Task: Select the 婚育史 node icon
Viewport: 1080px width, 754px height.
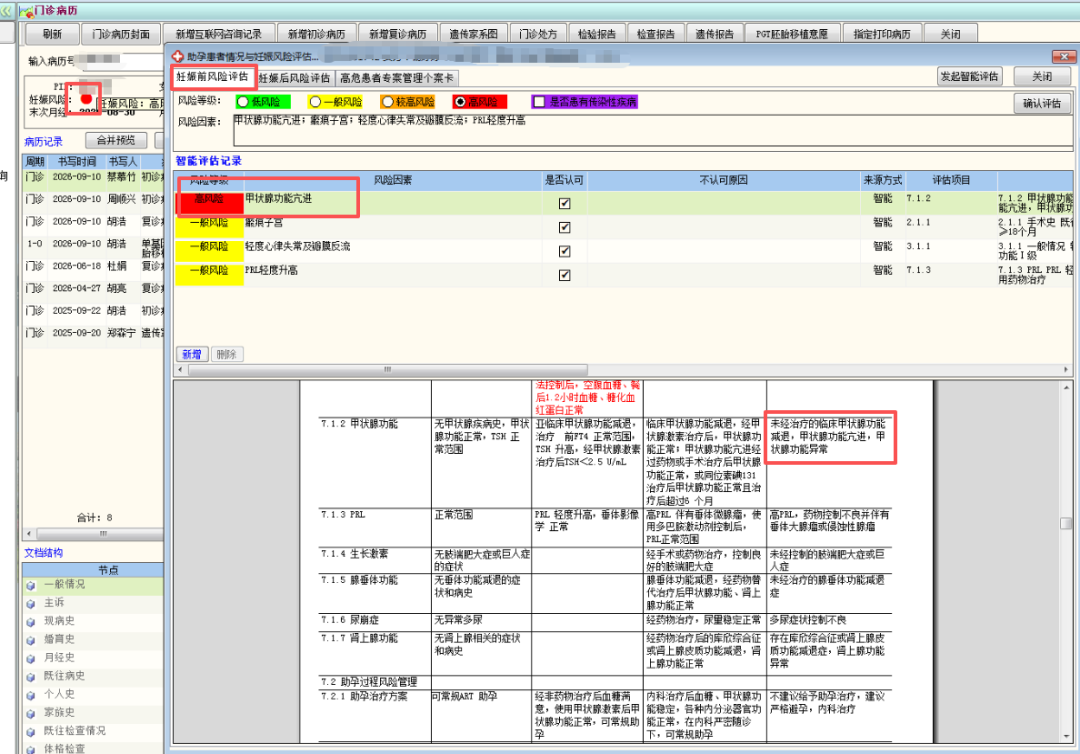Action: [x=30, y=640]
